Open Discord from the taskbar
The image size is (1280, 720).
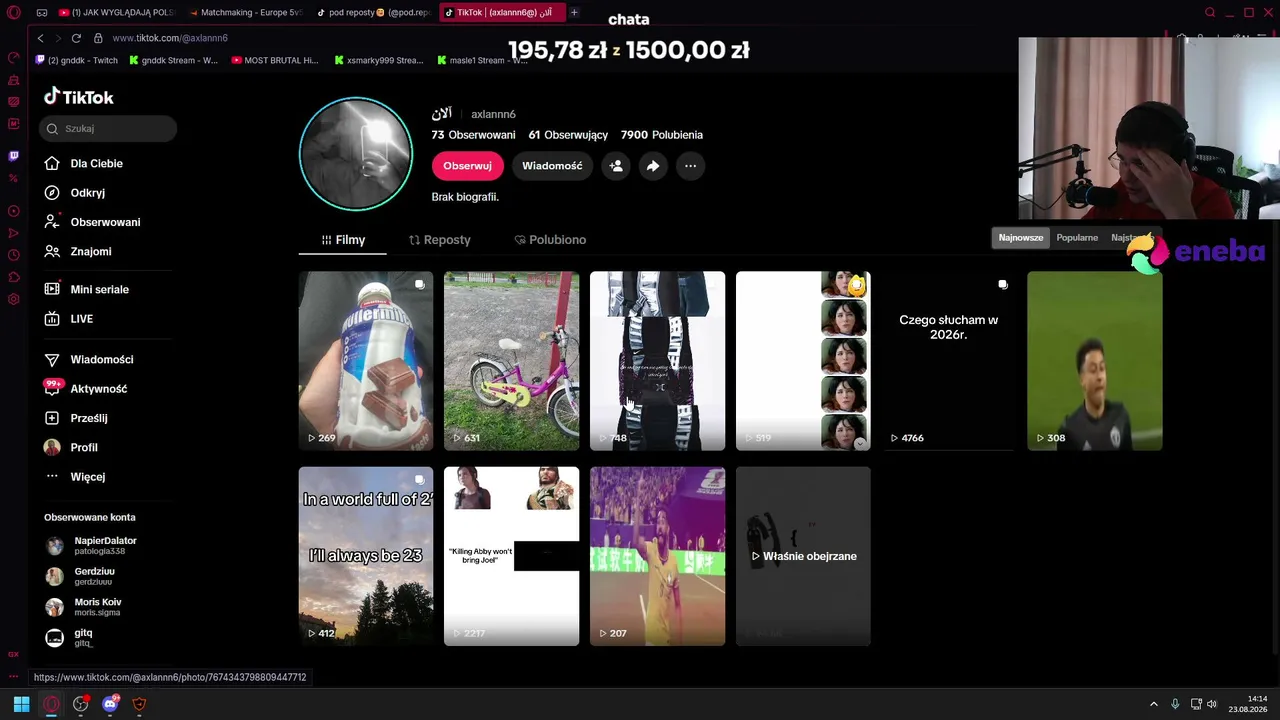[x=110, y=704]
